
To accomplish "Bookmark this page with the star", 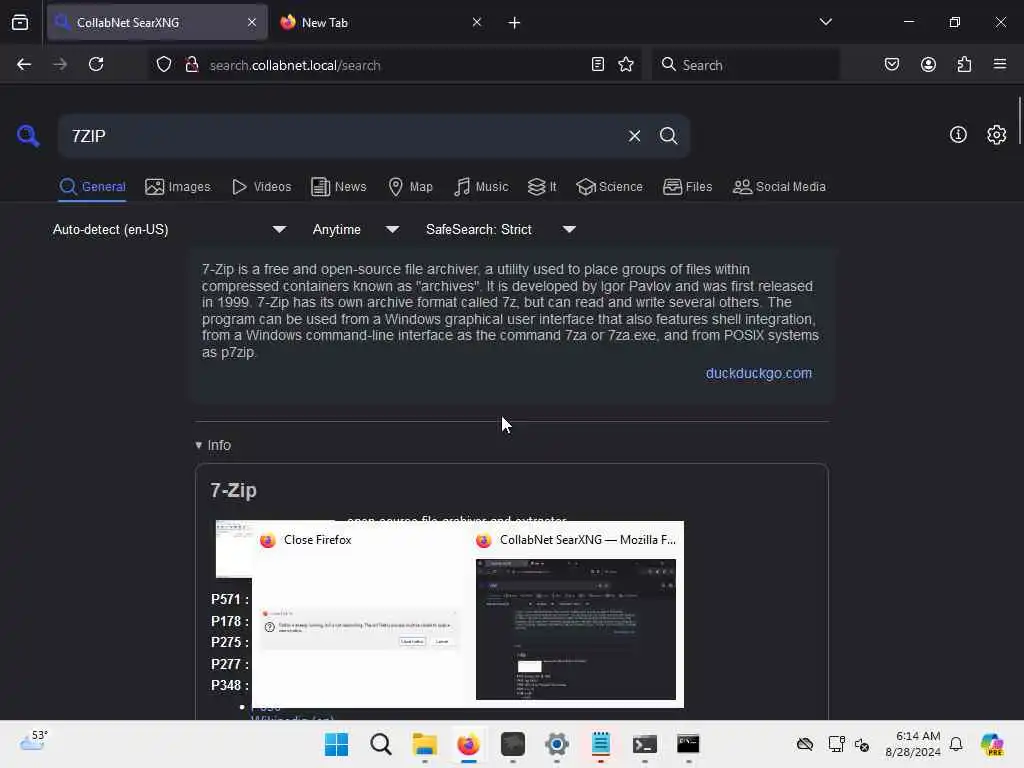I will click(626, 64).
